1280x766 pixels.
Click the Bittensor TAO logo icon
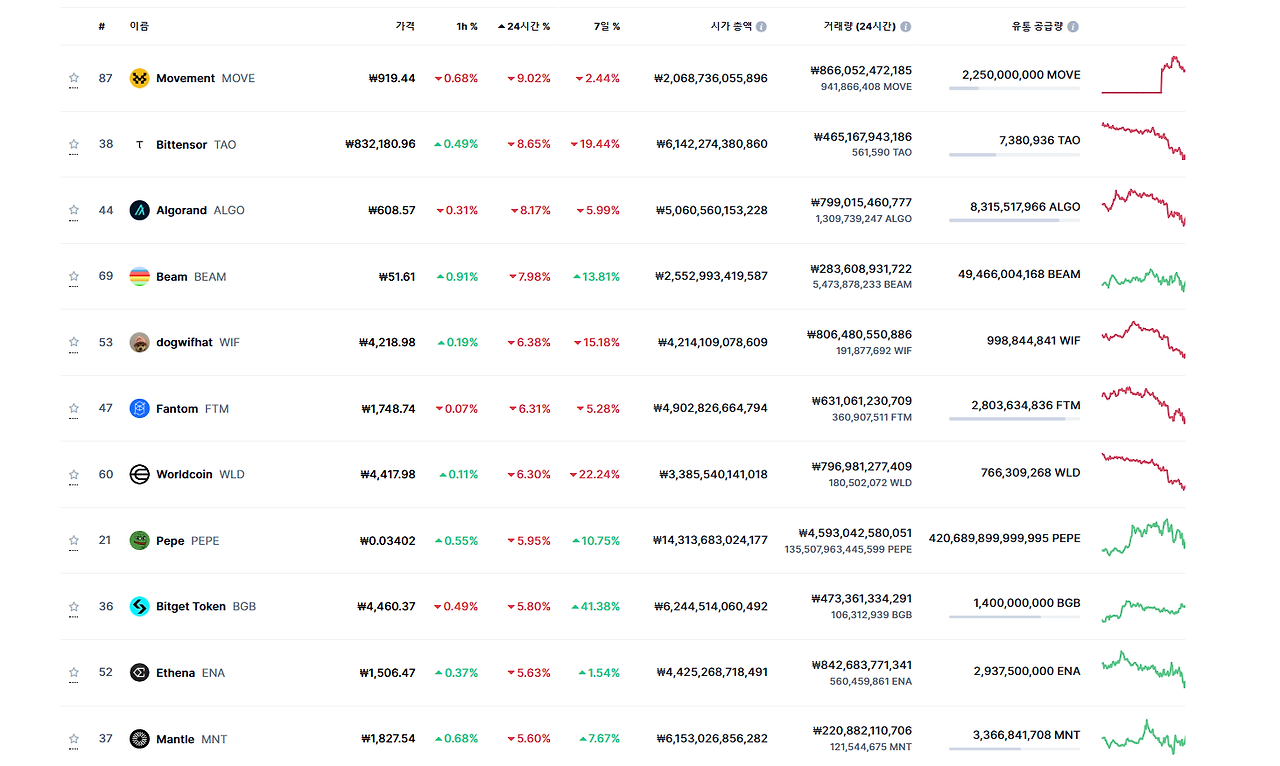click(x=139, y=144)
